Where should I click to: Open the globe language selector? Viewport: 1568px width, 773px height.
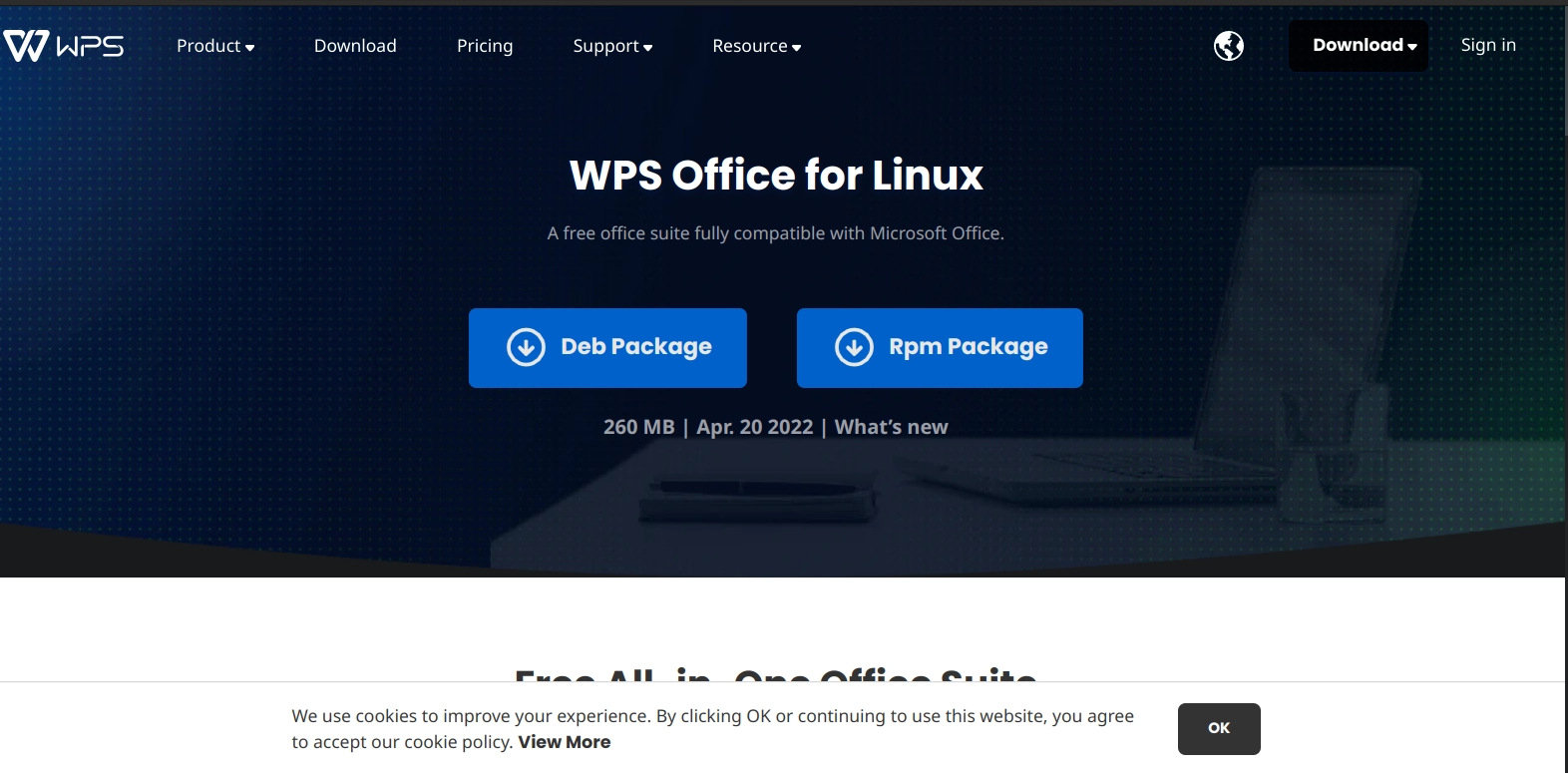pos(1229,46)
